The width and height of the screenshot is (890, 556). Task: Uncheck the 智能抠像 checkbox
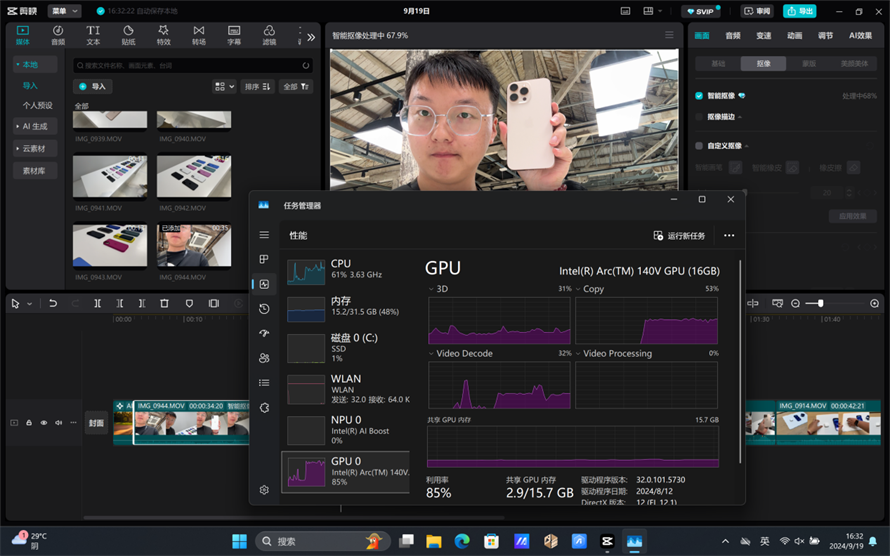pos(699,96)
